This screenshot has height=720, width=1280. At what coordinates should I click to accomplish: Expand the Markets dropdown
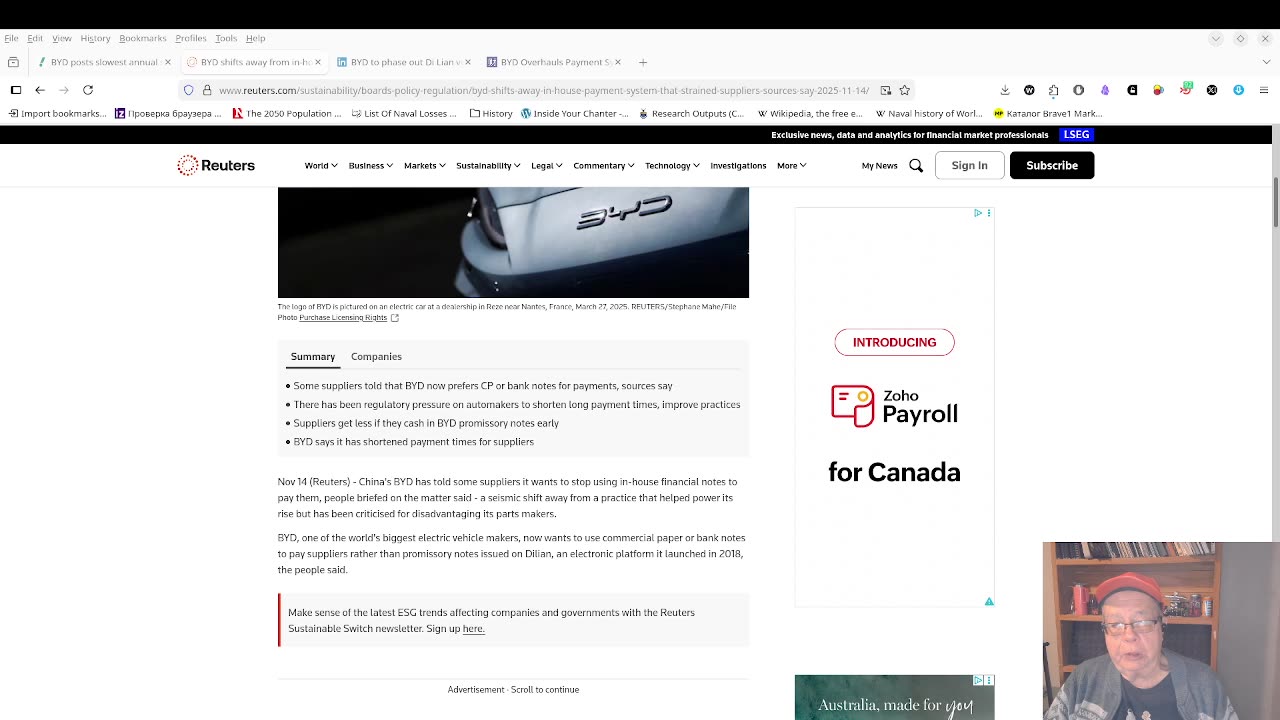[424, 165]
